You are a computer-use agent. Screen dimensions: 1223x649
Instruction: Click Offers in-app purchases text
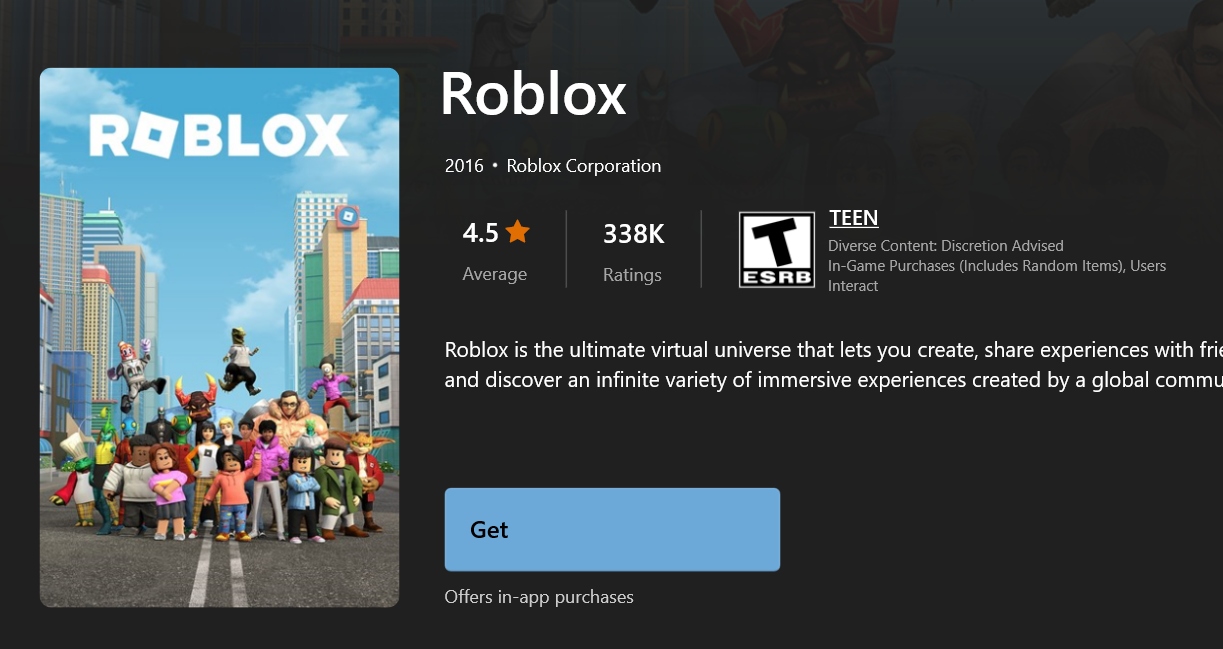(x=539, y=596)
